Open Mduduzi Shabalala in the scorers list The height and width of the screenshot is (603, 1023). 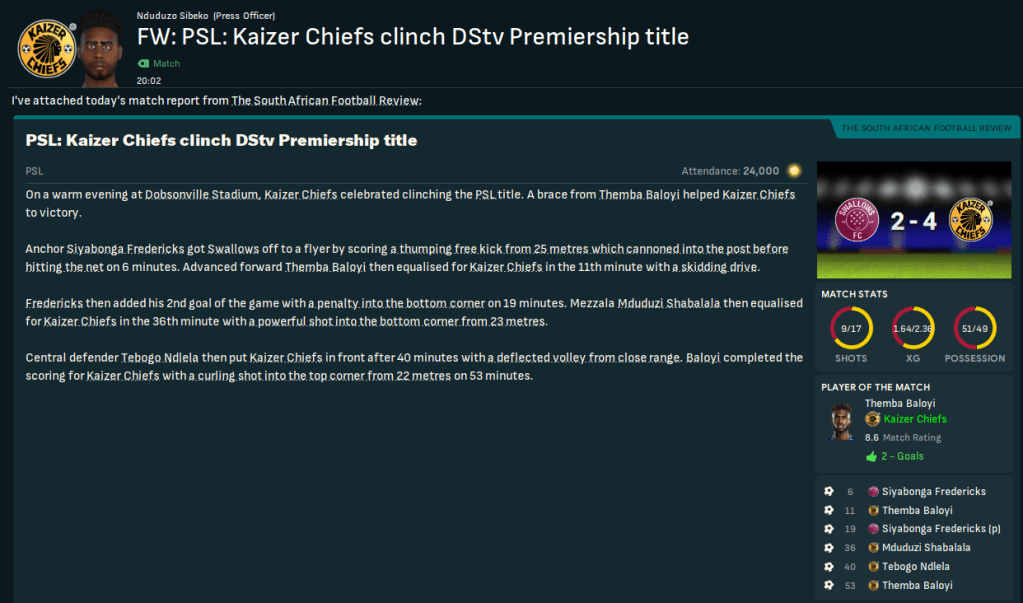tap(926, 548)
